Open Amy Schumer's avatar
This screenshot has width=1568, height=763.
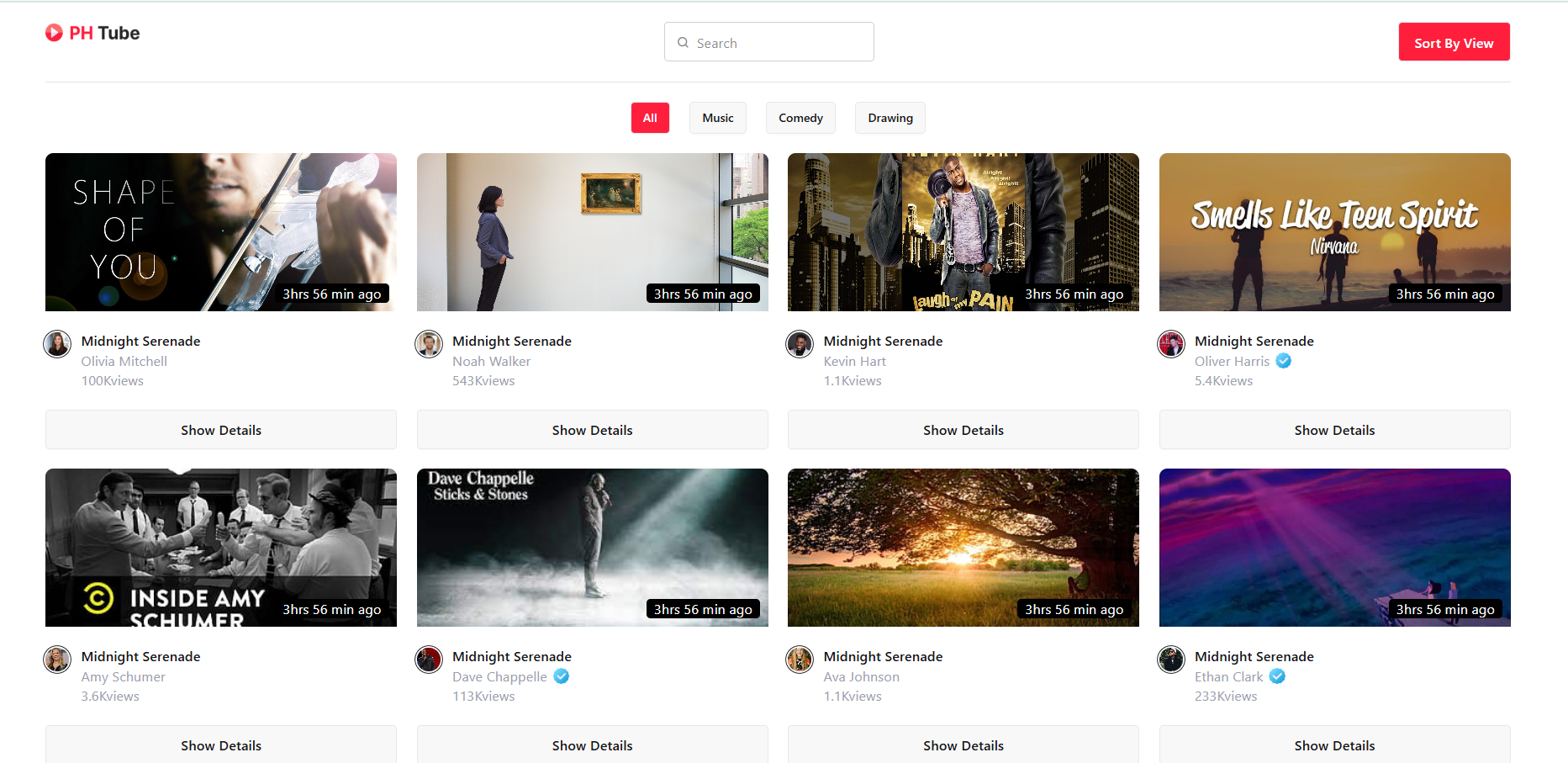click(x=57, y=660)
